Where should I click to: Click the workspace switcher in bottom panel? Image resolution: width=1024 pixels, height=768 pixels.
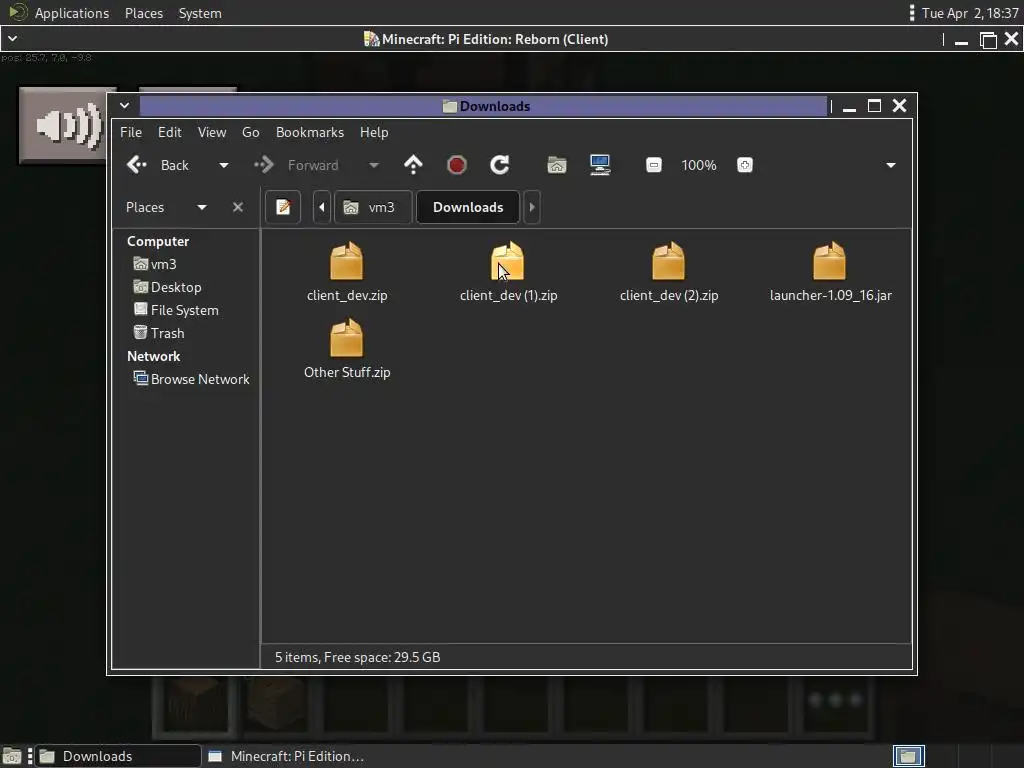(908, 756)
